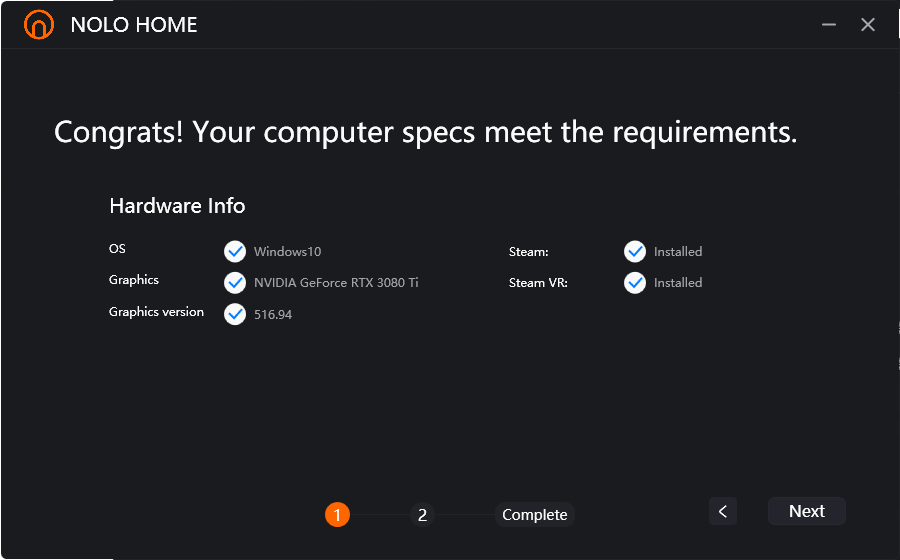Minimize the NOLO HOME window
This screenshot has height=560, width=900.
point(829,25)
